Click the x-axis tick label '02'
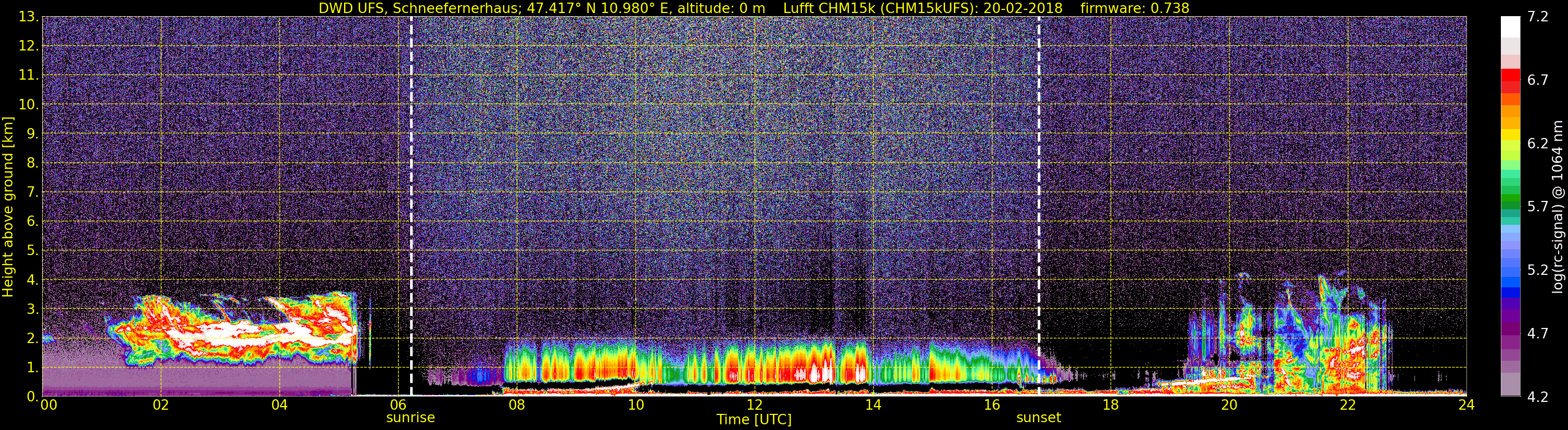1568x430 pixels. pyautogui.click(x=161, y=405)
